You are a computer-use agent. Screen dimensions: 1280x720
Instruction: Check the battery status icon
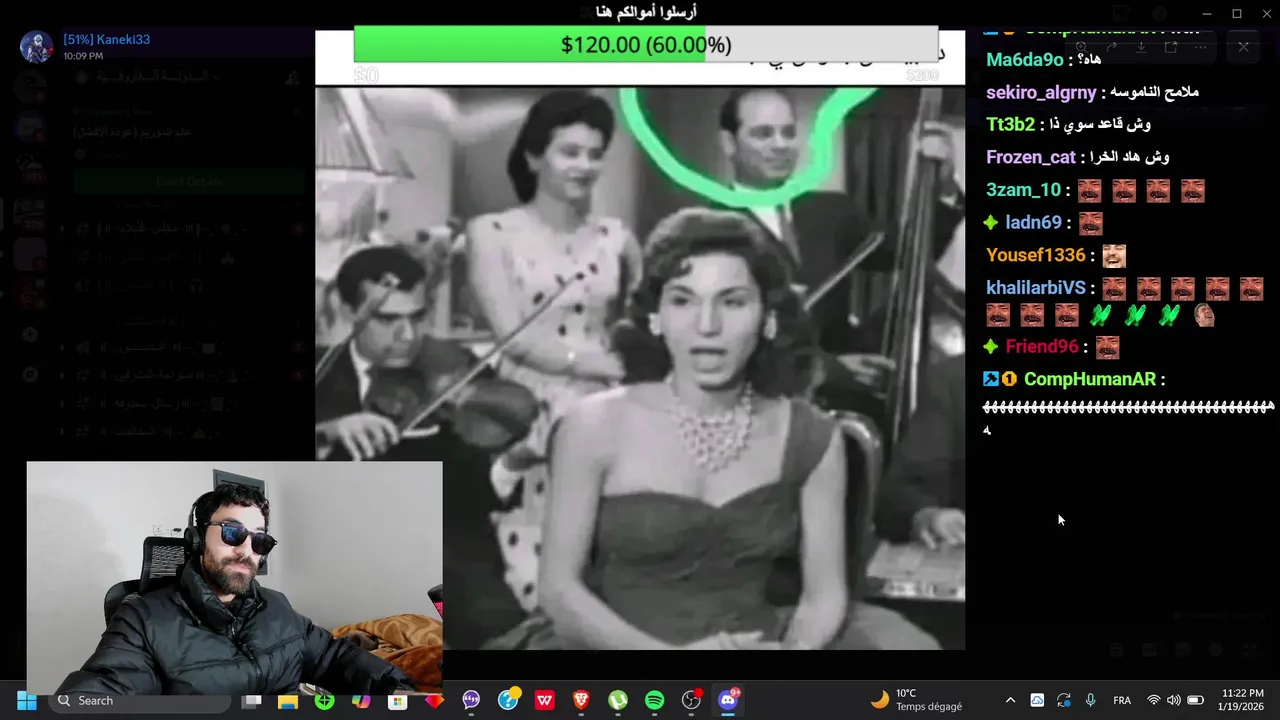click(x=1195, y=701)
